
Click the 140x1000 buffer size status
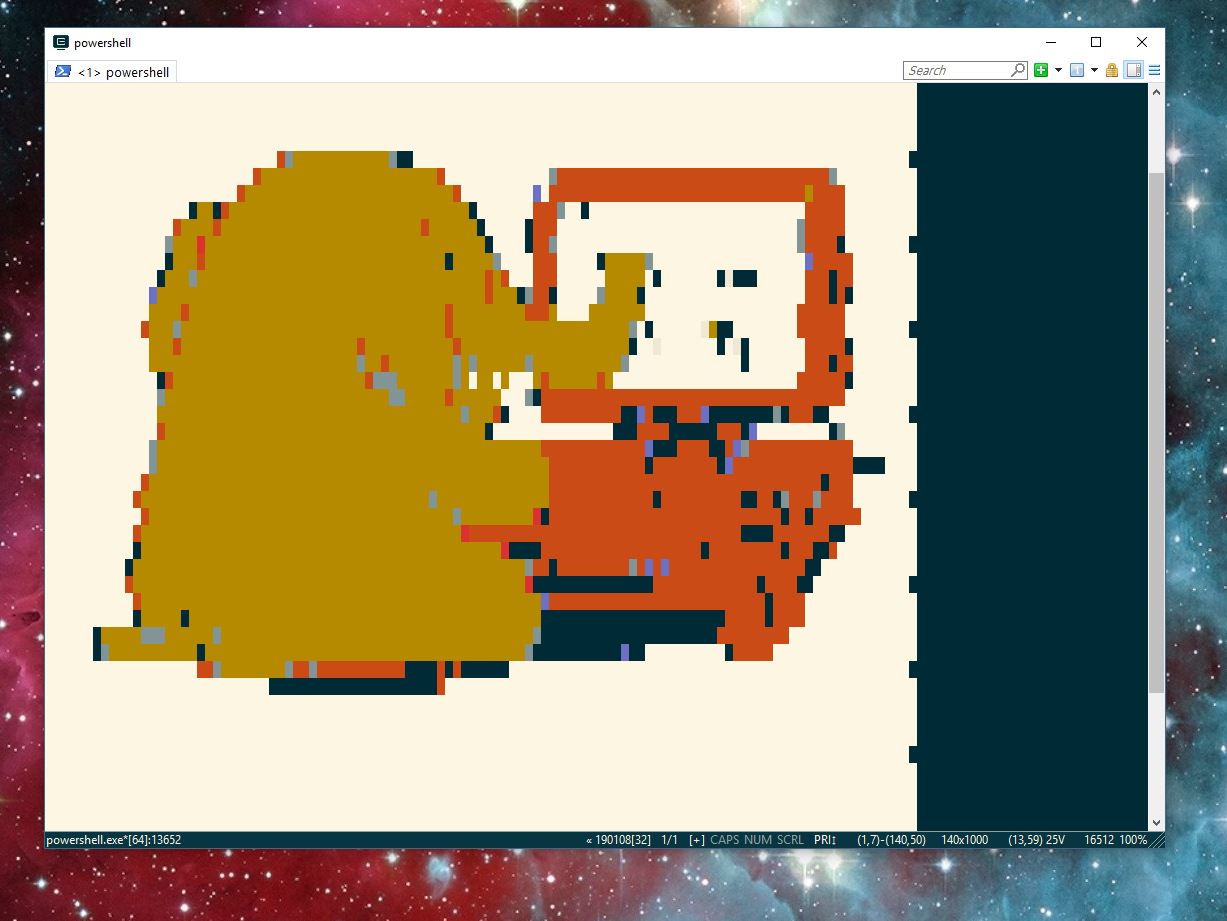click(x=964, y=840)
